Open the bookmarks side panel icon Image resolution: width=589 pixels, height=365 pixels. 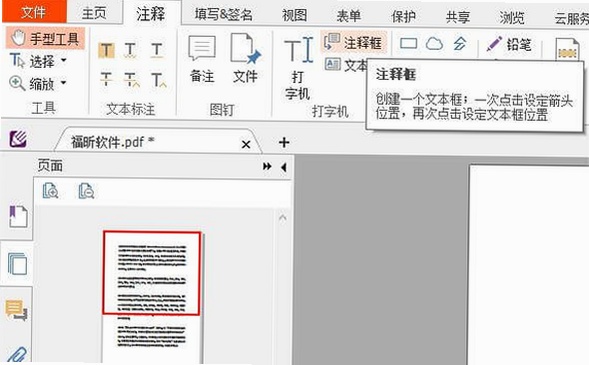[18, 216]
